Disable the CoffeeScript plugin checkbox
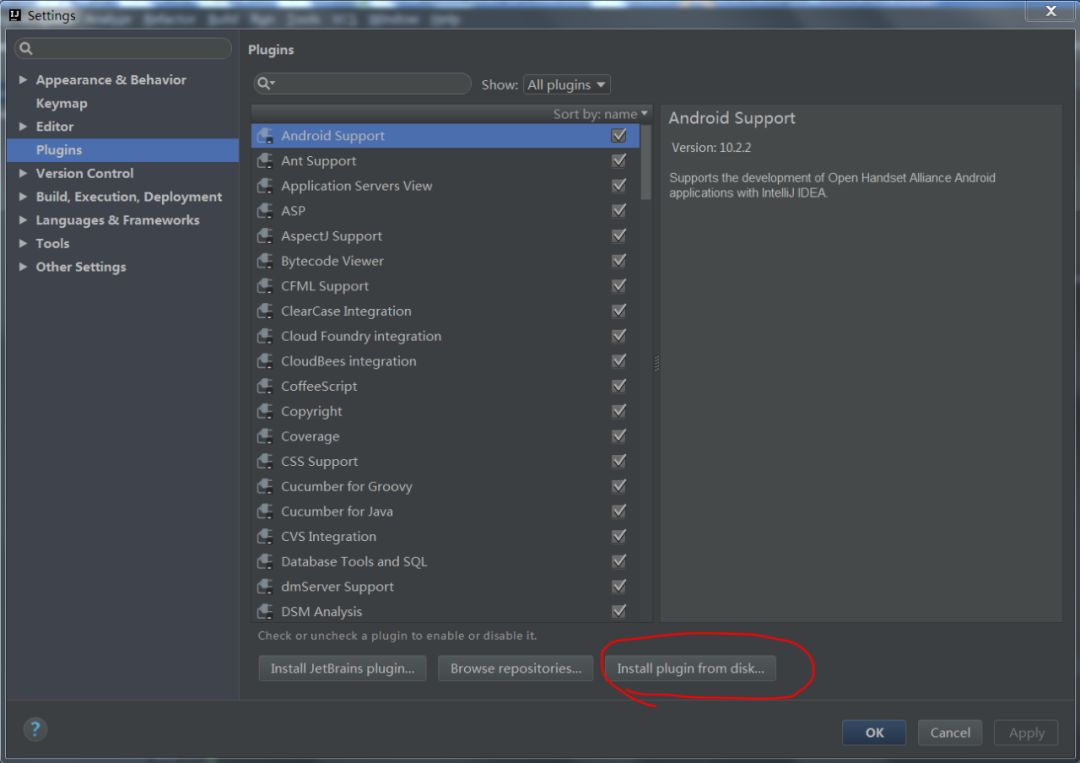This screenshot has height=763, width=1080. click(619, 386)
